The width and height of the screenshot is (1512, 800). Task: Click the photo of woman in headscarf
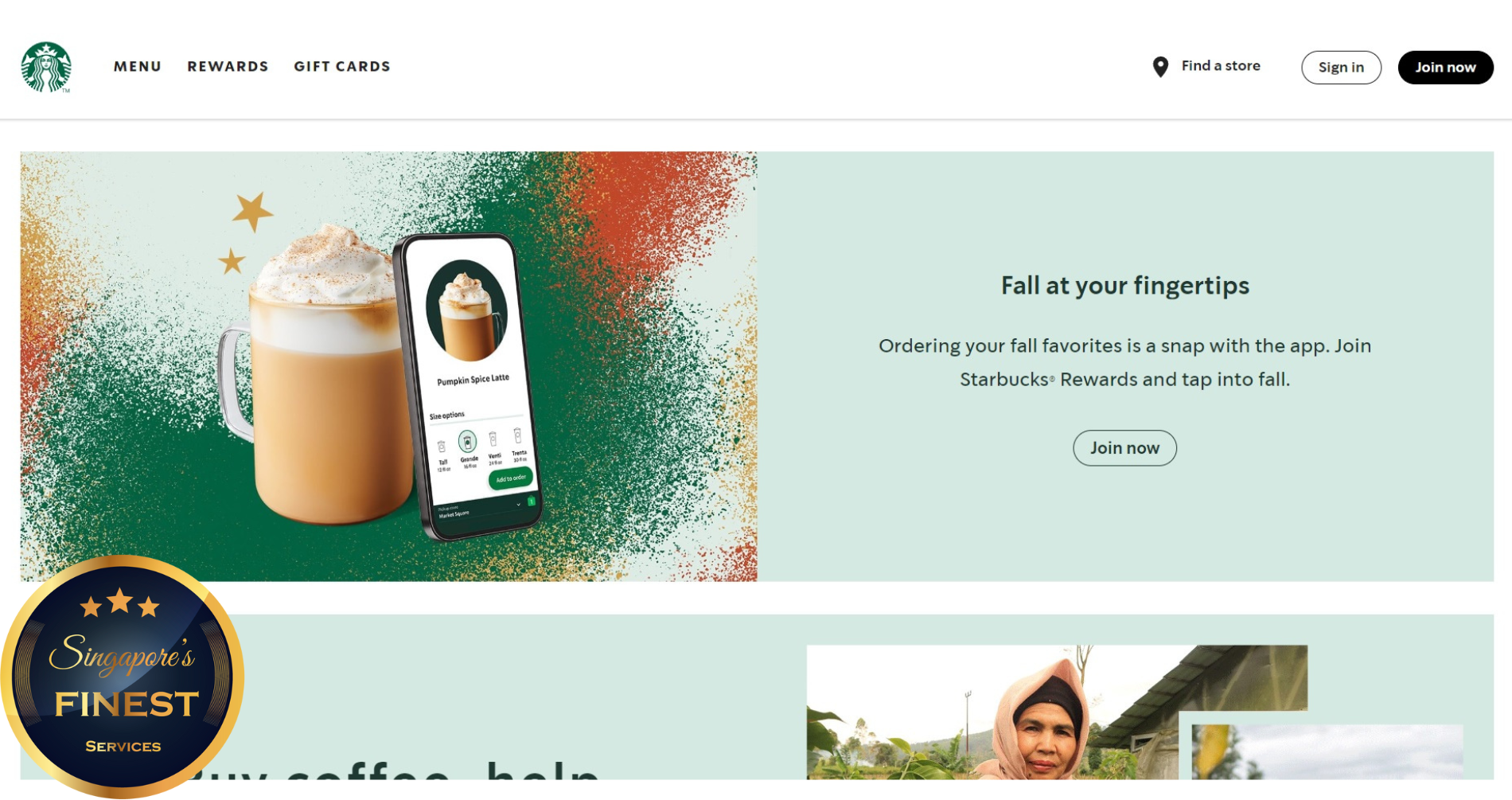(1057, 712)
